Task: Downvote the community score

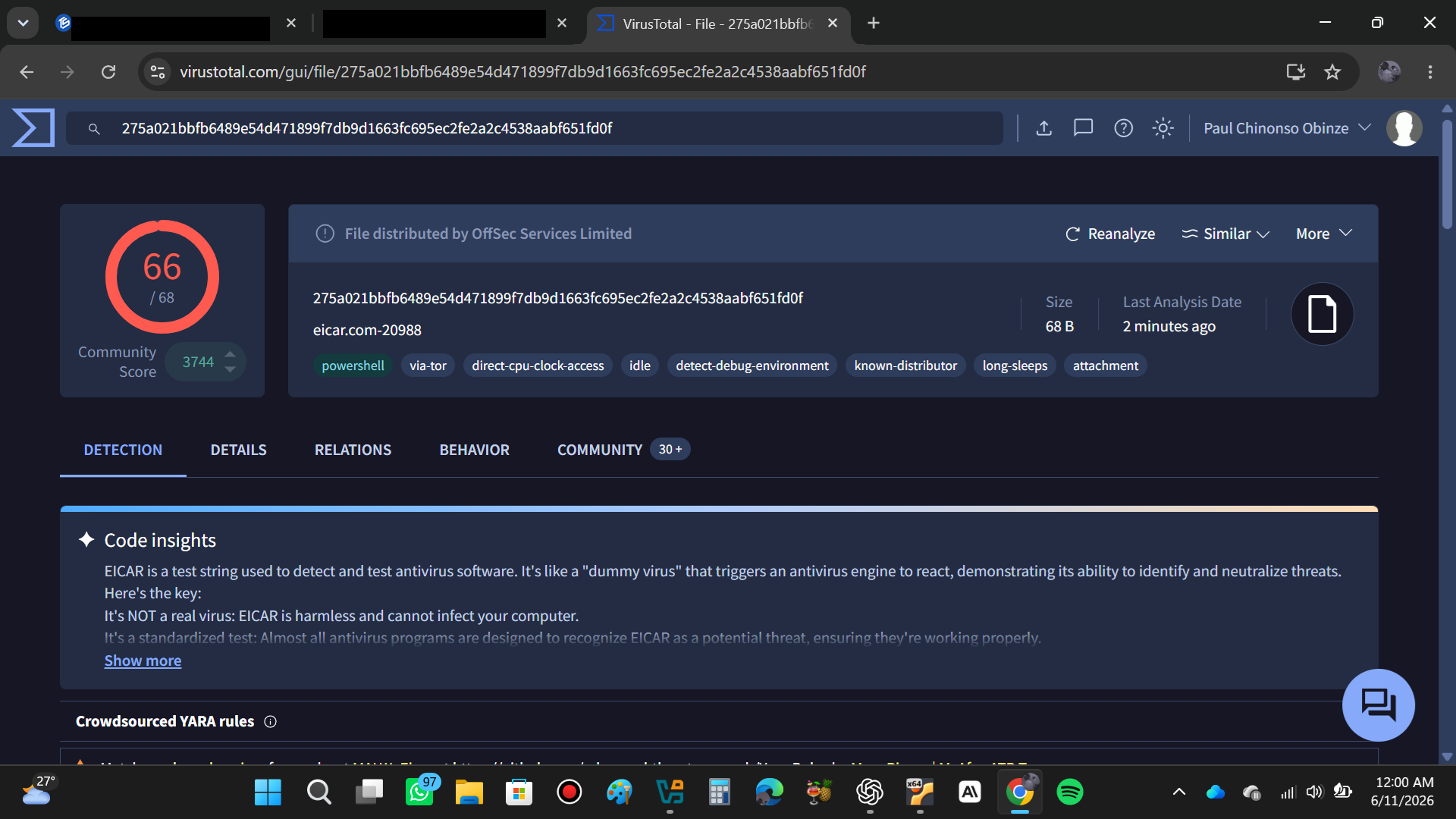Action: point(231,370)
